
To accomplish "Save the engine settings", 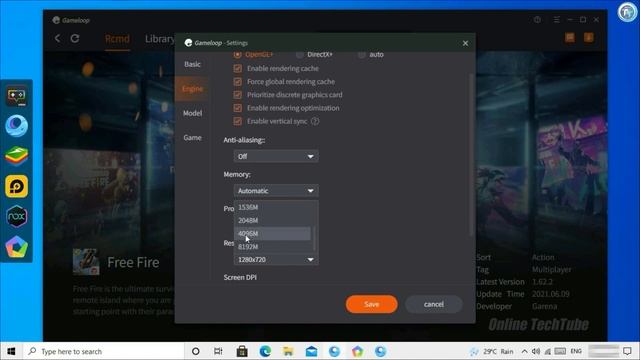I will [371, 304].
